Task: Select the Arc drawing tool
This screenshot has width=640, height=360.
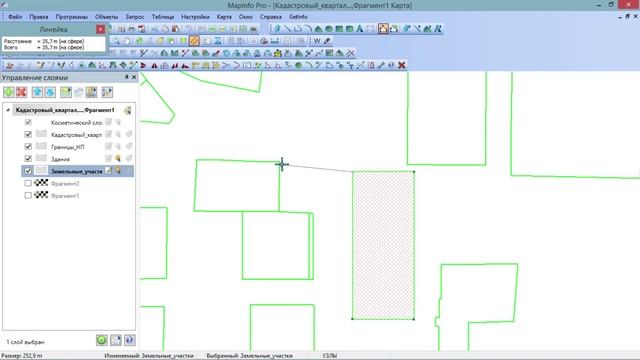Action: pyautogui.click(x=308, y=29)
